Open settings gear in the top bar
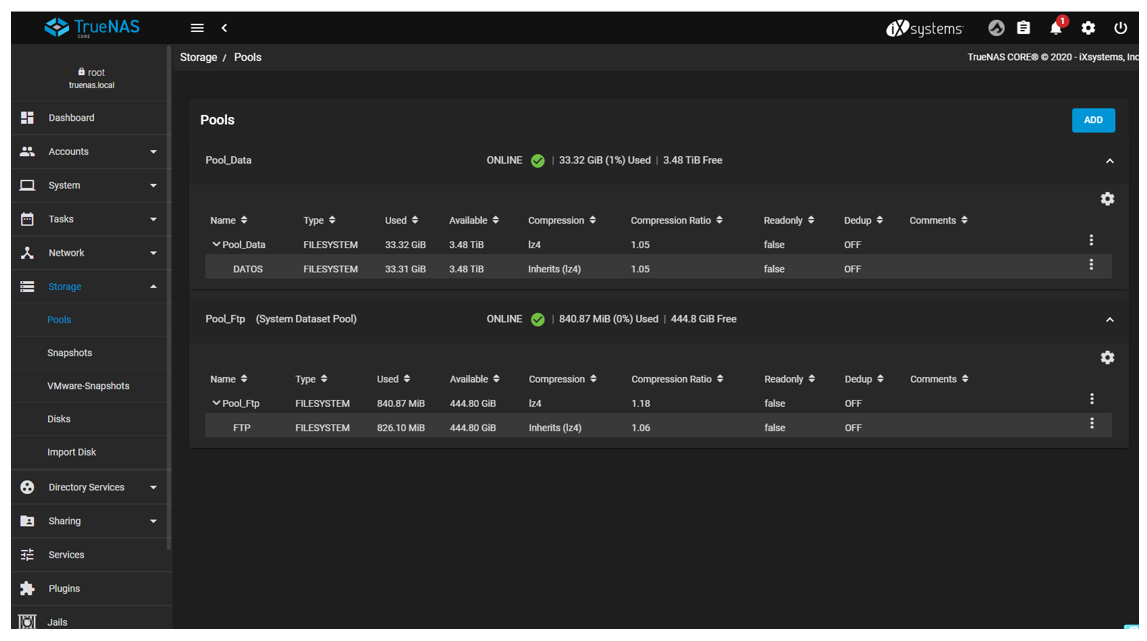The image size is (1147, 641). (1088, 28)
